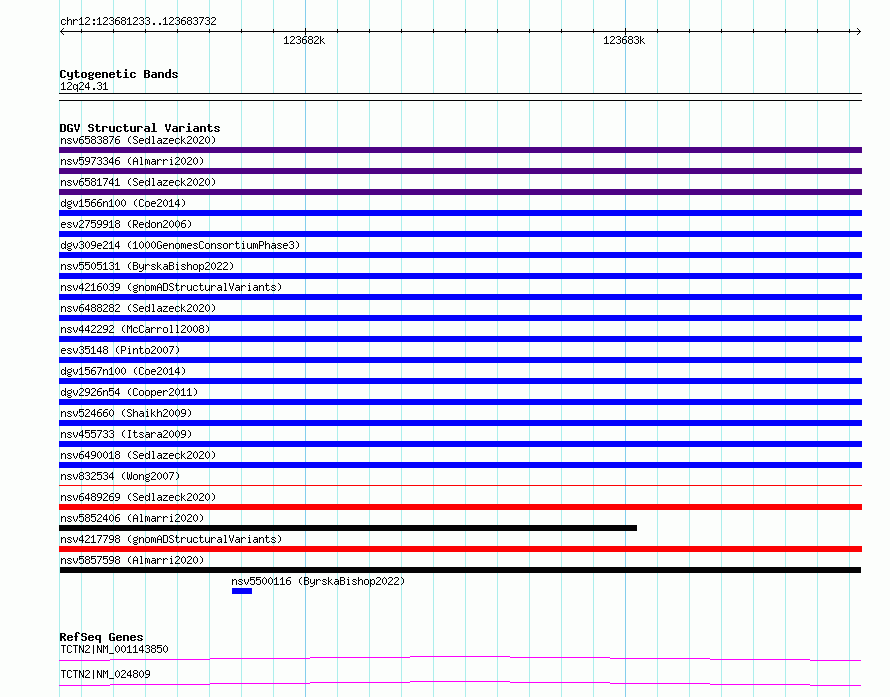Open variant nsv6488282 (Sedlazeck2020) label
Viewport: 890px width, 697px height.
click(138, 308)
